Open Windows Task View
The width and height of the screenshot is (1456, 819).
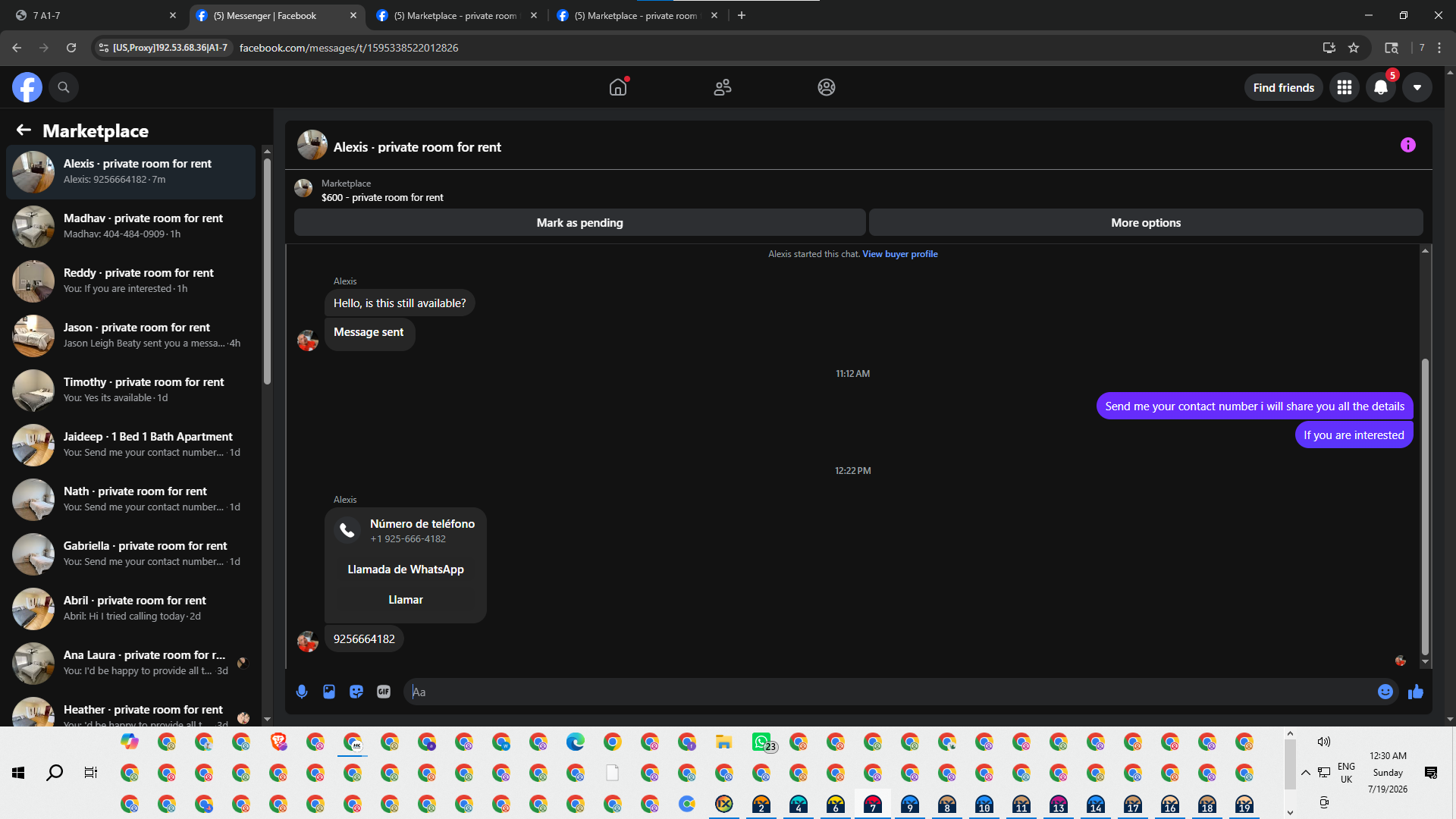click(x=91, y=773)
